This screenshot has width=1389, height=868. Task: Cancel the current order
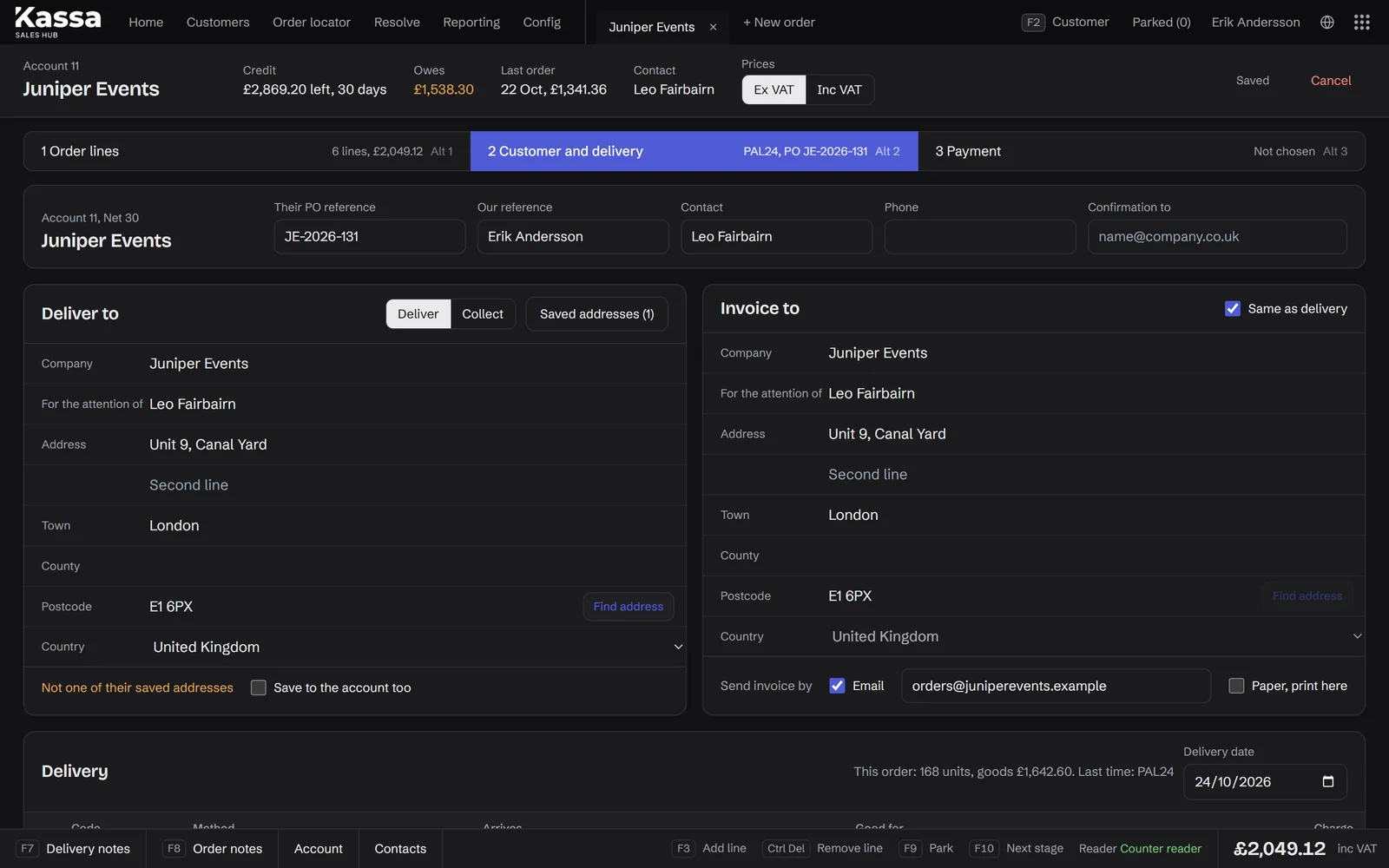pos(1331,81)
